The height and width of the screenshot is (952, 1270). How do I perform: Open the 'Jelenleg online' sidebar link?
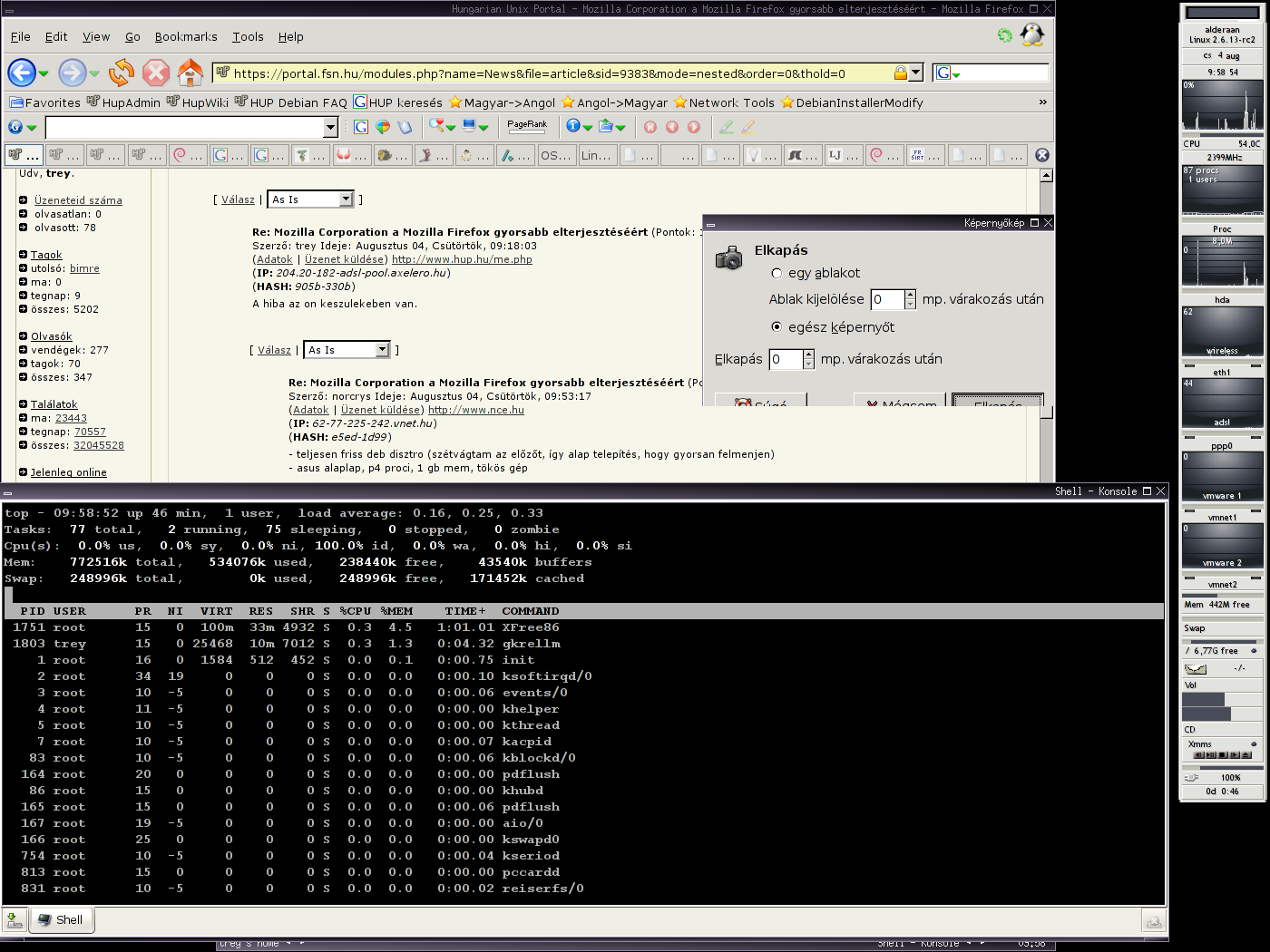[69, 472]
